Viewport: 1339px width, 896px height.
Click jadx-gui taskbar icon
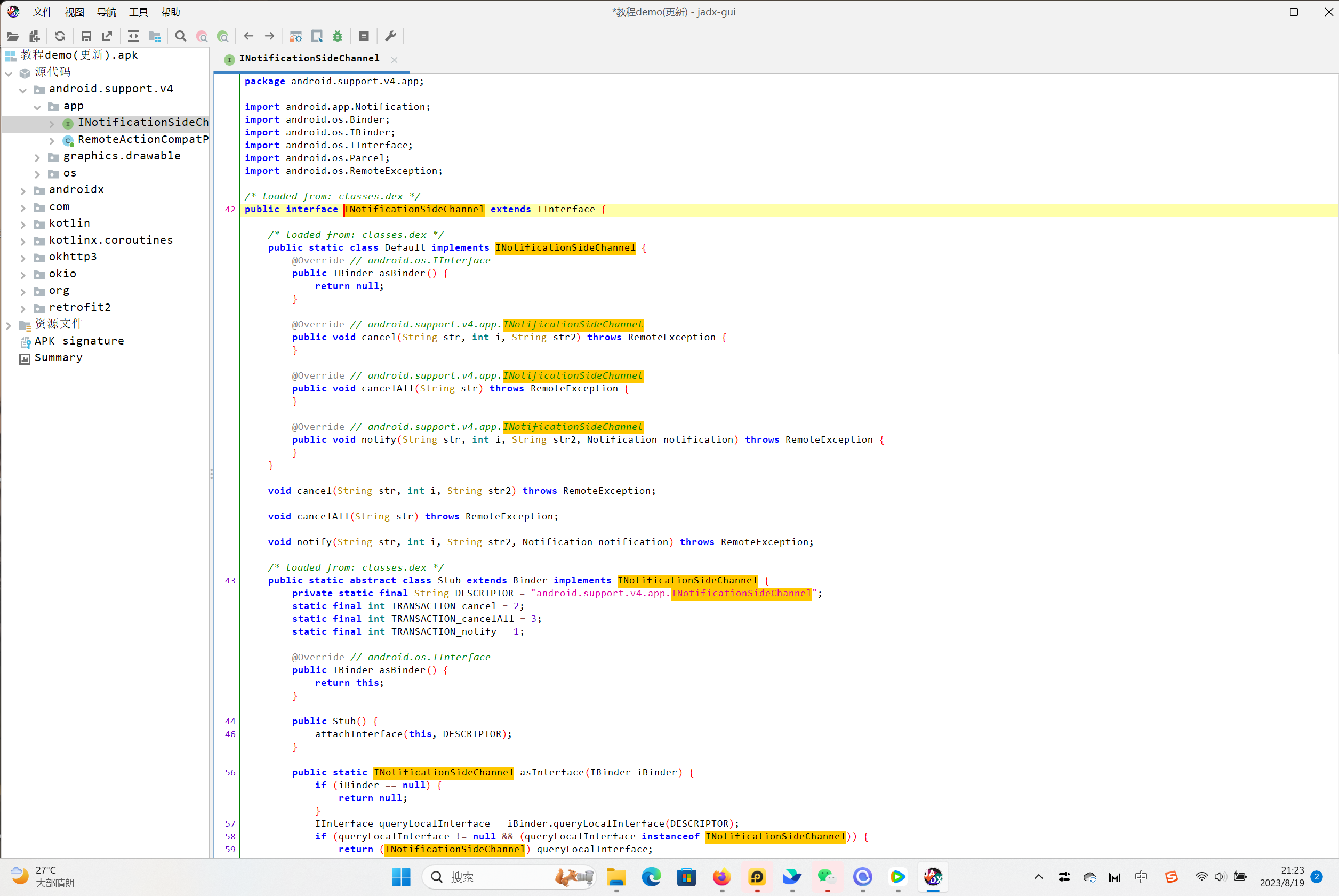(x=933, y=877)
